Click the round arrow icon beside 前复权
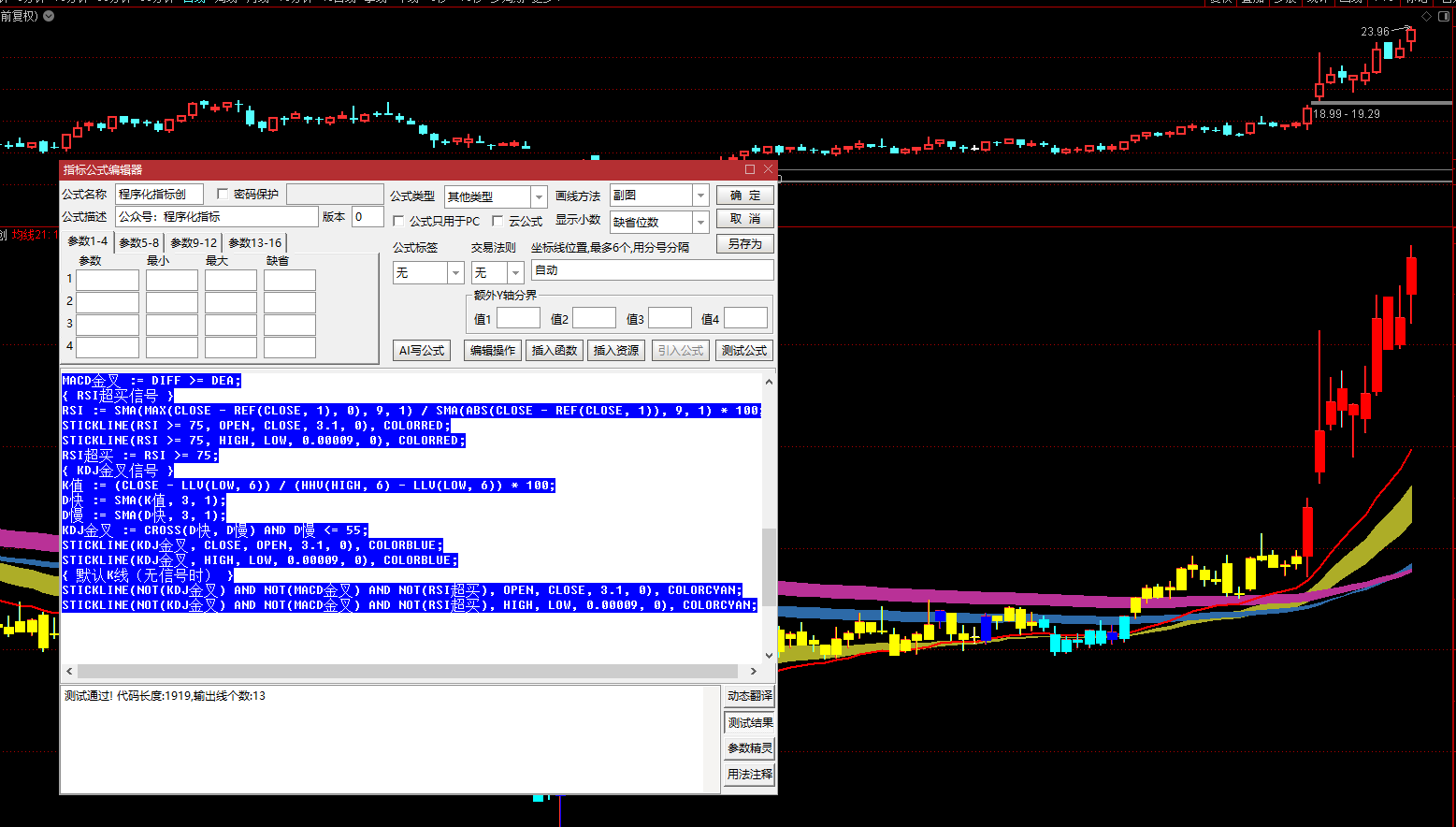 [49, 16]
